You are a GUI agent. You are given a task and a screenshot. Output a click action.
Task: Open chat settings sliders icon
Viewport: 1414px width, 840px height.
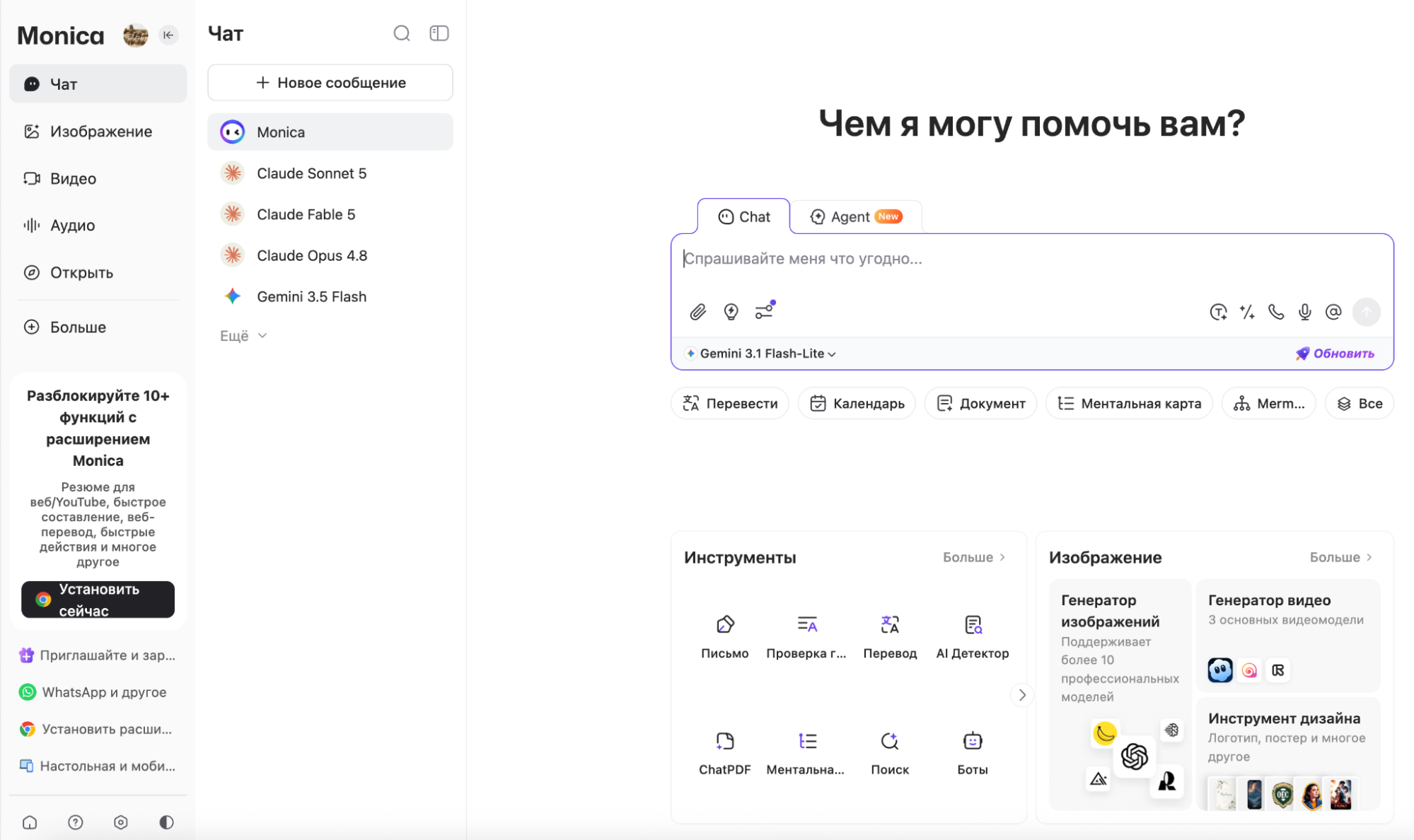[x=765, y=311]
